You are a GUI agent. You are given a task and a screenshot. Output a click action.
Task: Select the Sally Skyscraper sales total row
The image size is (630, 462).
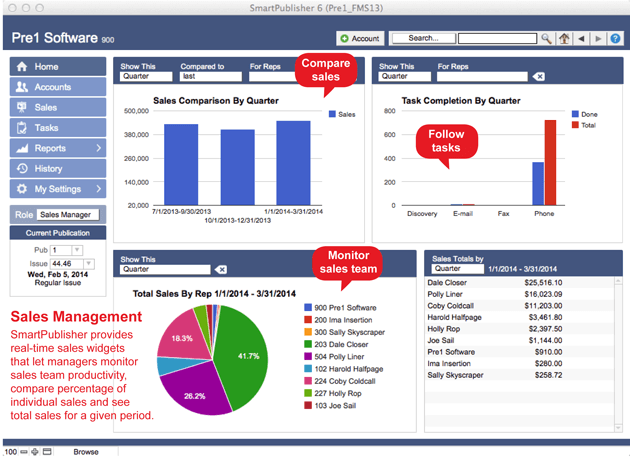click(x=519, y=375)
